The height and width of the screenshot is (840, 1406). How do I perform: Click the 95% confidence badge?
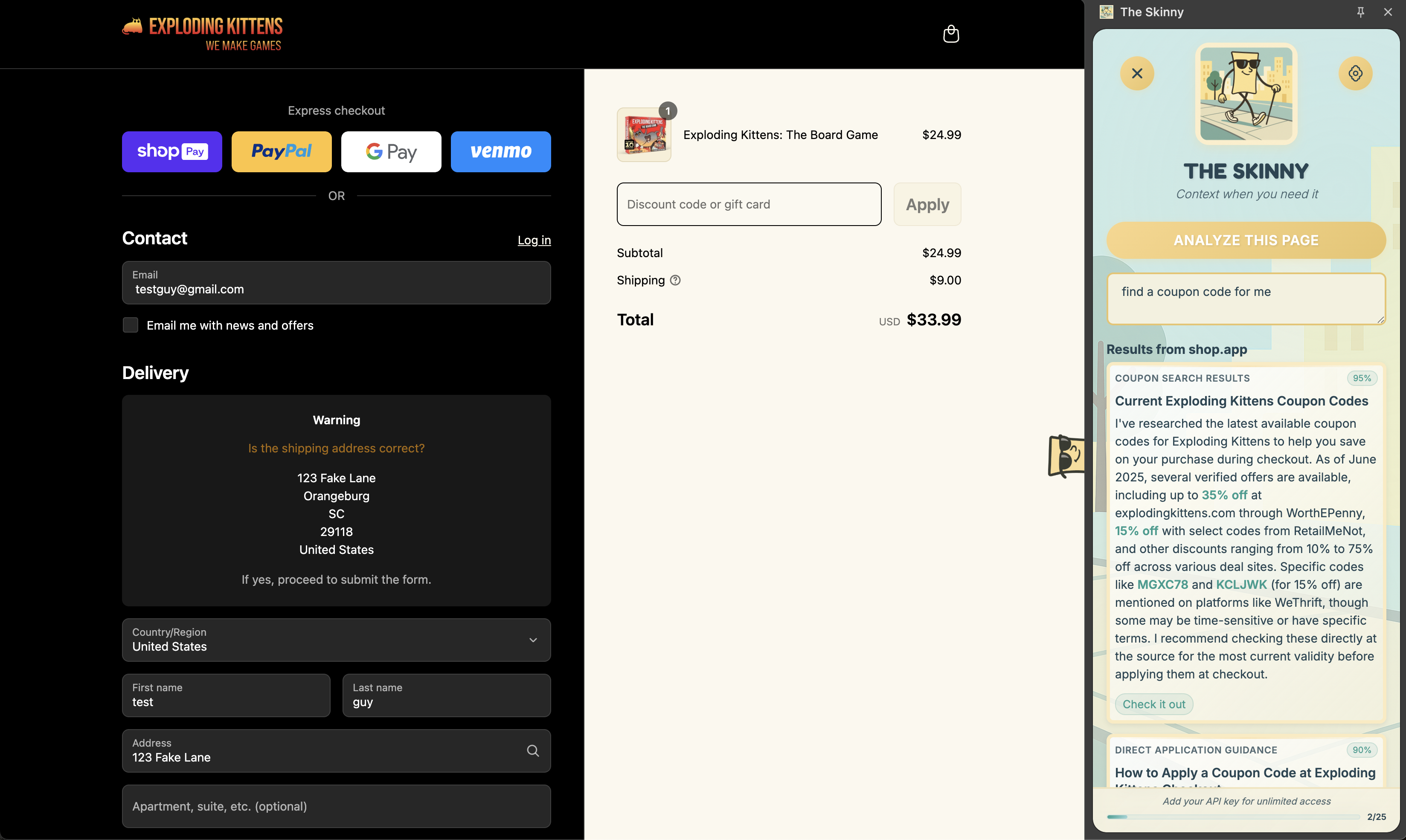pyautogui.click(x=1362, y=378)
